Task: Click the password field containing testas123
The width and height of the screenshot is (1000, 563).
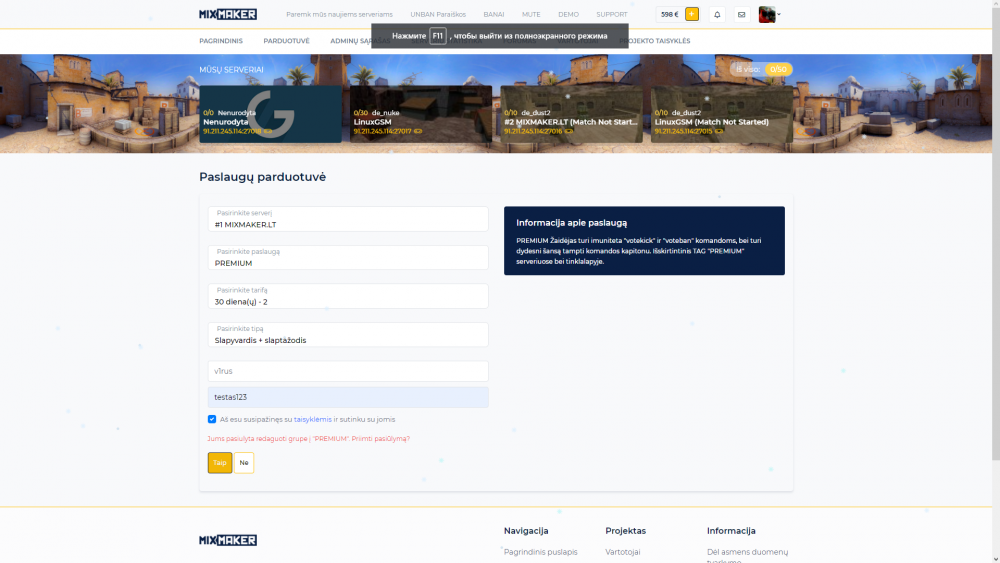Action: [348, 397]
